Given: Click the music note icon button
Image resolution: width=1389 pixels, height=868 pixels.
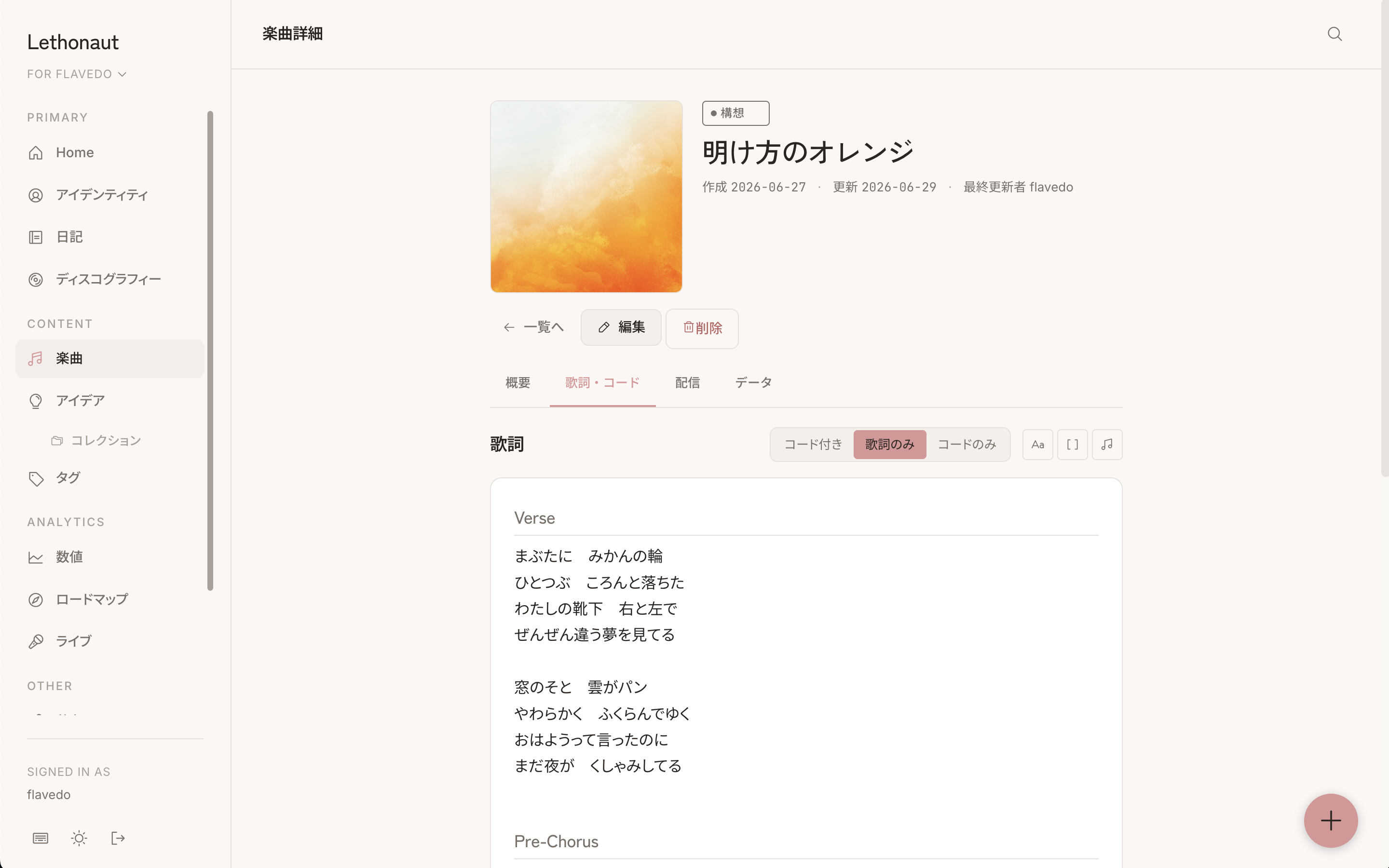Looking at the screenshot, I should coord(1106,444).
